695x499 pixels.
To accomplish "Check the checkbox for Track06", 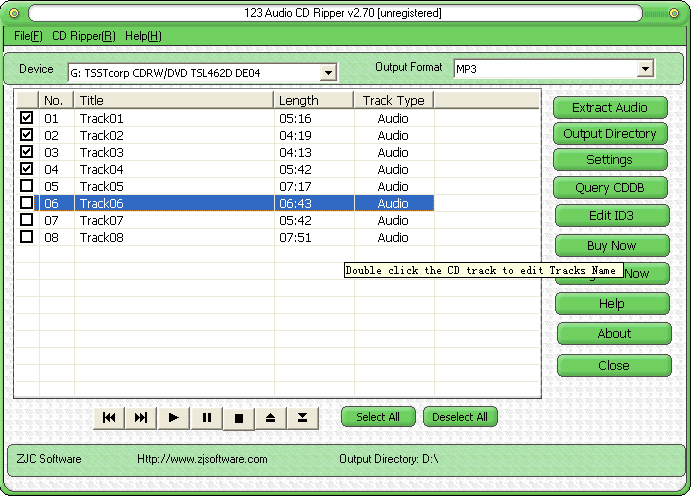I will tap(27, 203).
